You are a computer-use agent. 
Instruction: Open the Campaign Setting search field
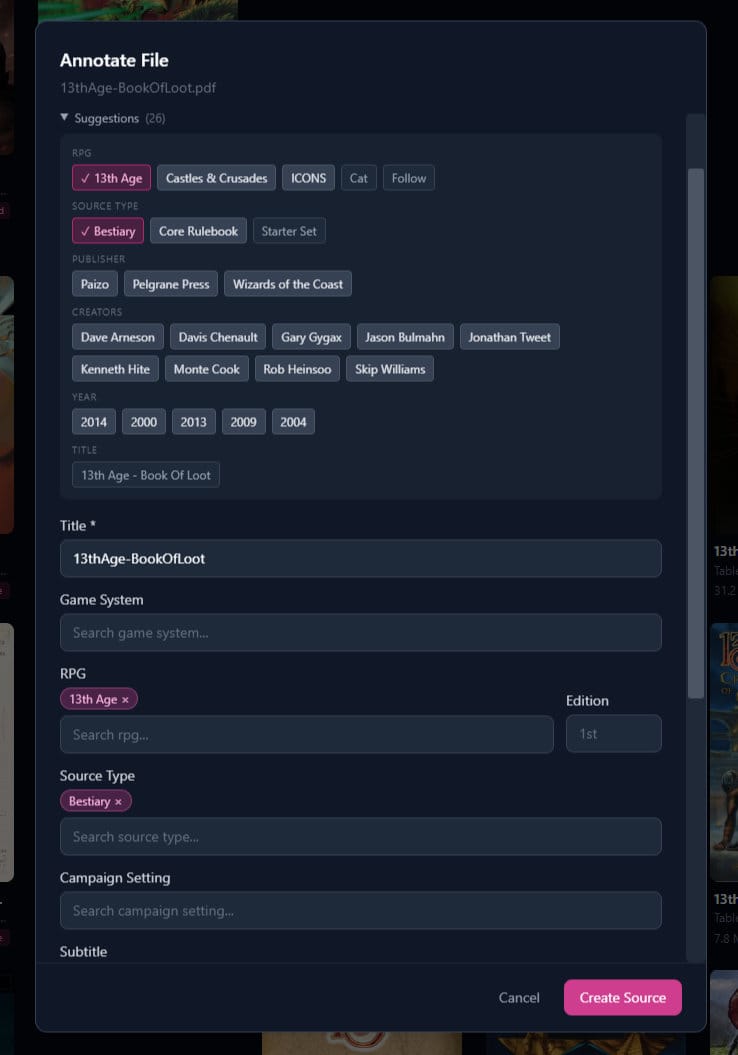(x=360, y=910)
